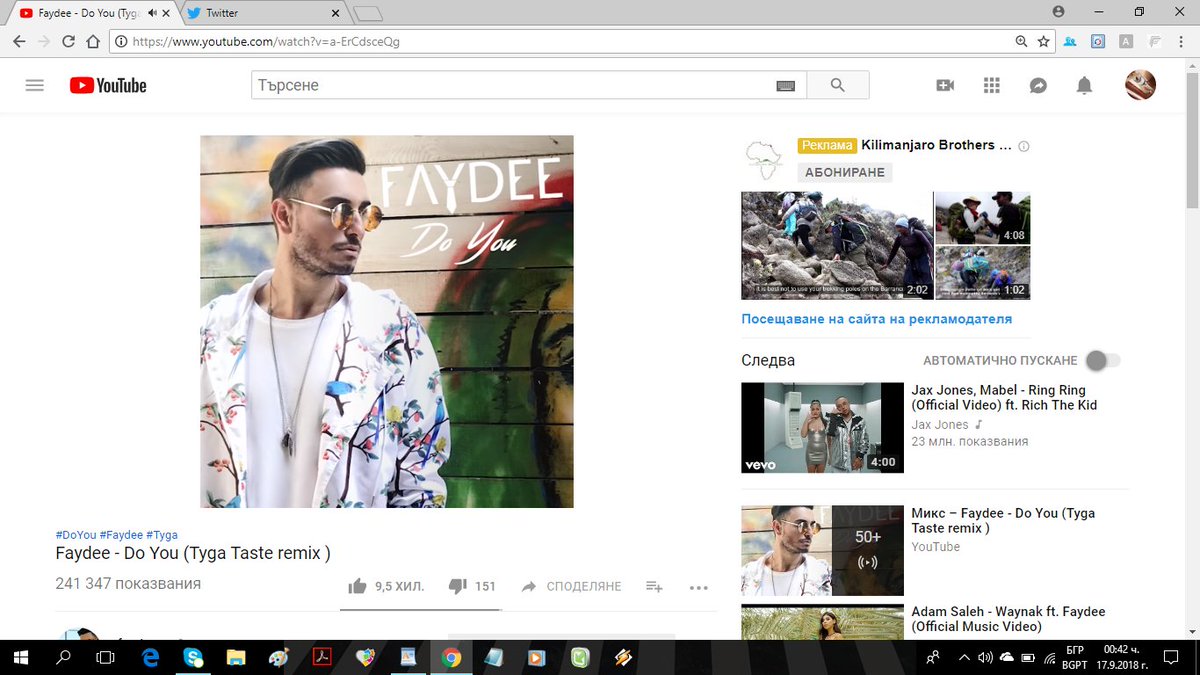
Task: Open the on-screen keyboard in search box
Action: coord(787,86)
